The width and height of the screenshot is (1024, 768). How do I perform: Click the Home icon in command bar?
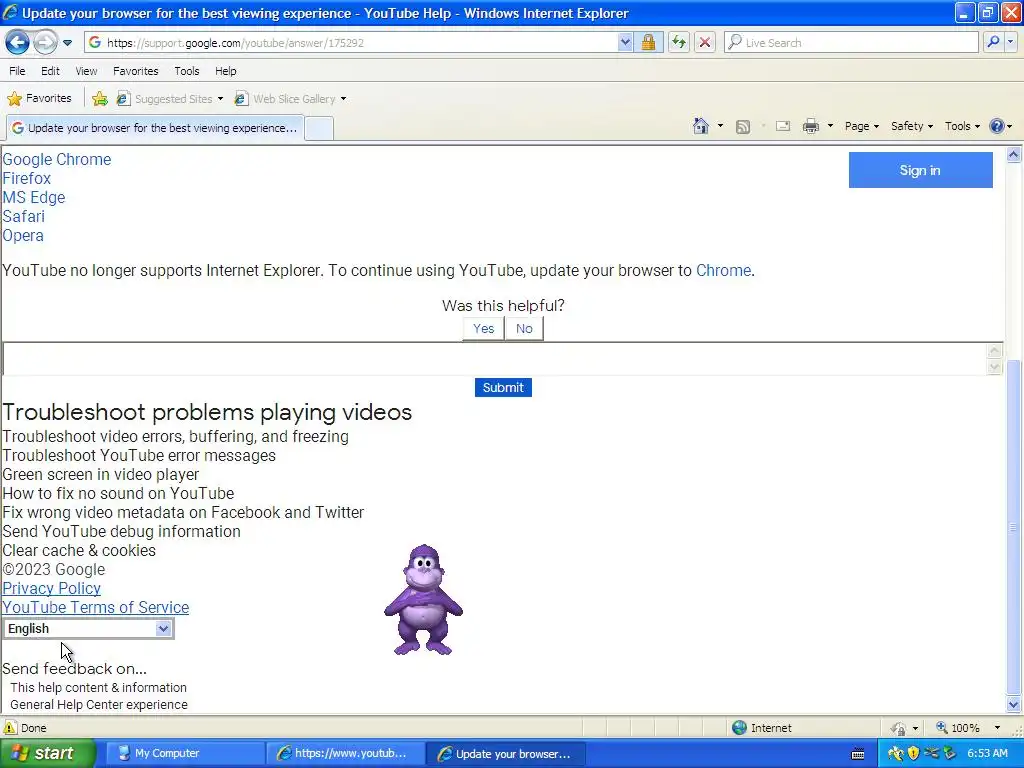[701, 126]
